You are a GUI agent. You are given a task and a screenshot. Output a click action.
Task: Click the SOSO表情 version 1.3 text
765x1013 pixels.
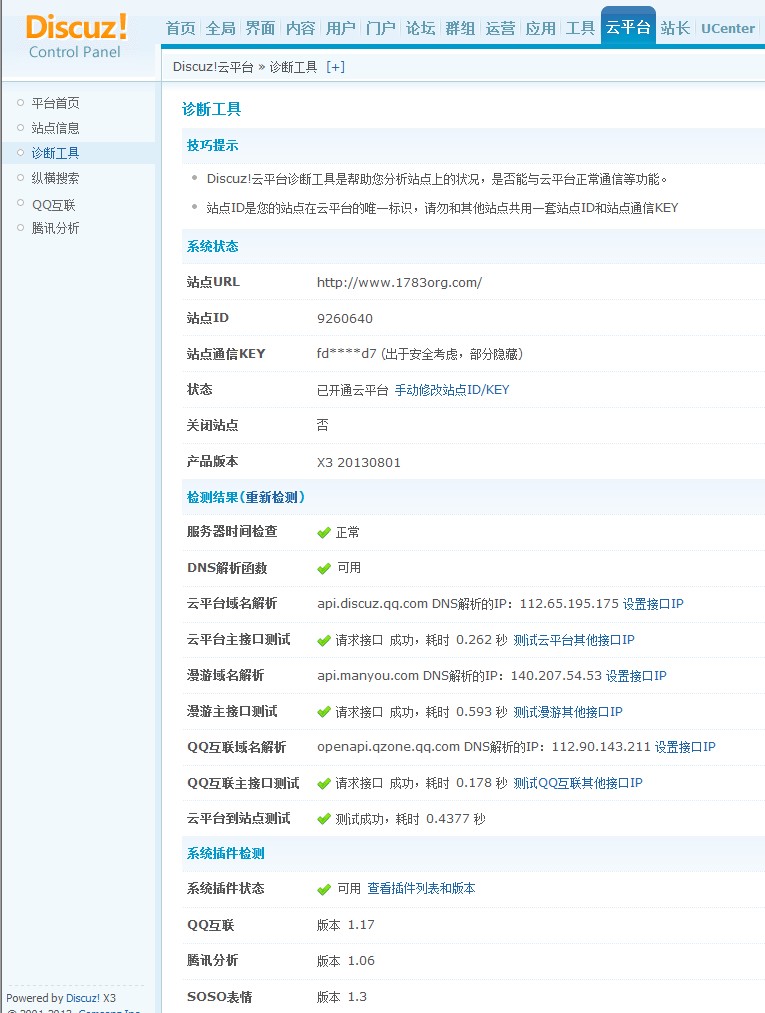pos(342,997)
